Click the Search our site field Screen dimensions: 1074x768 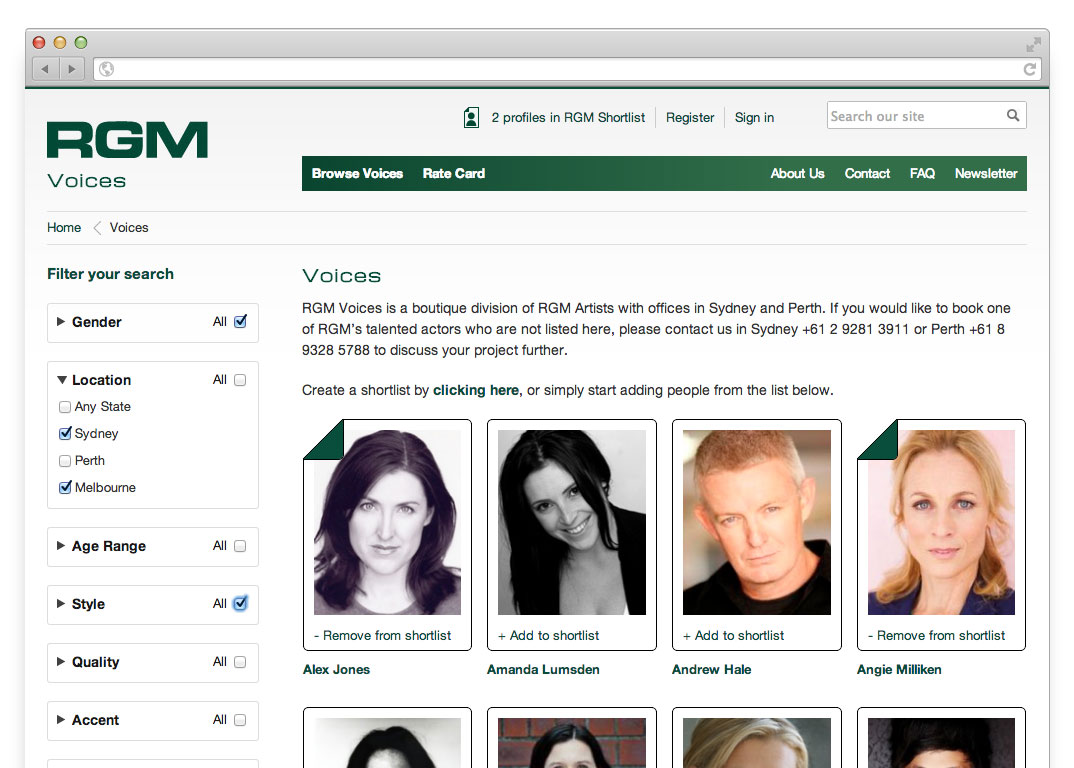(x=915, y=116)
